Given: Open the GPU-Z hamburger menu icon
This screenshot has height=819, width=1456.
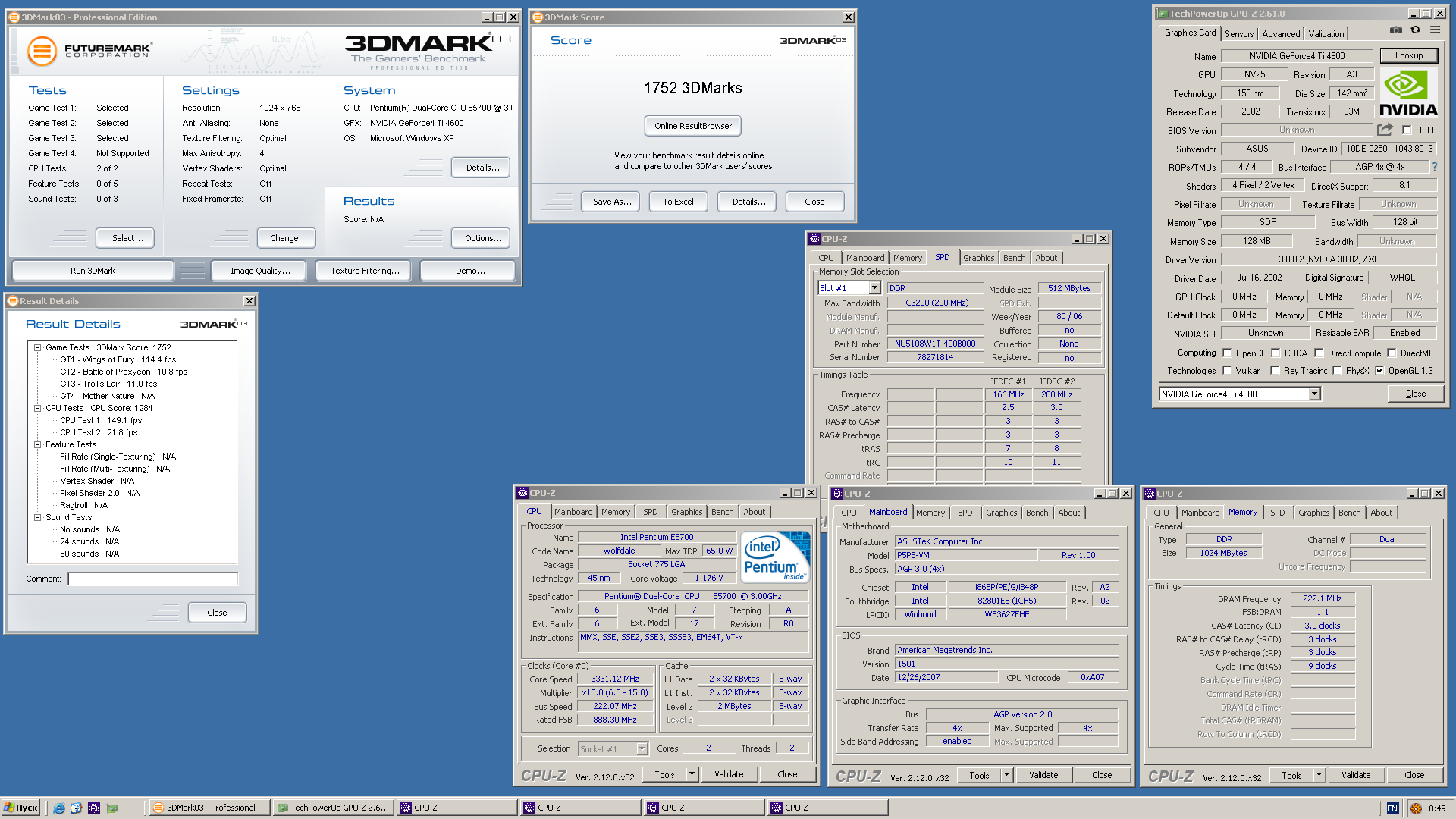Looking at the screenshot, I should coord(1435,30).
